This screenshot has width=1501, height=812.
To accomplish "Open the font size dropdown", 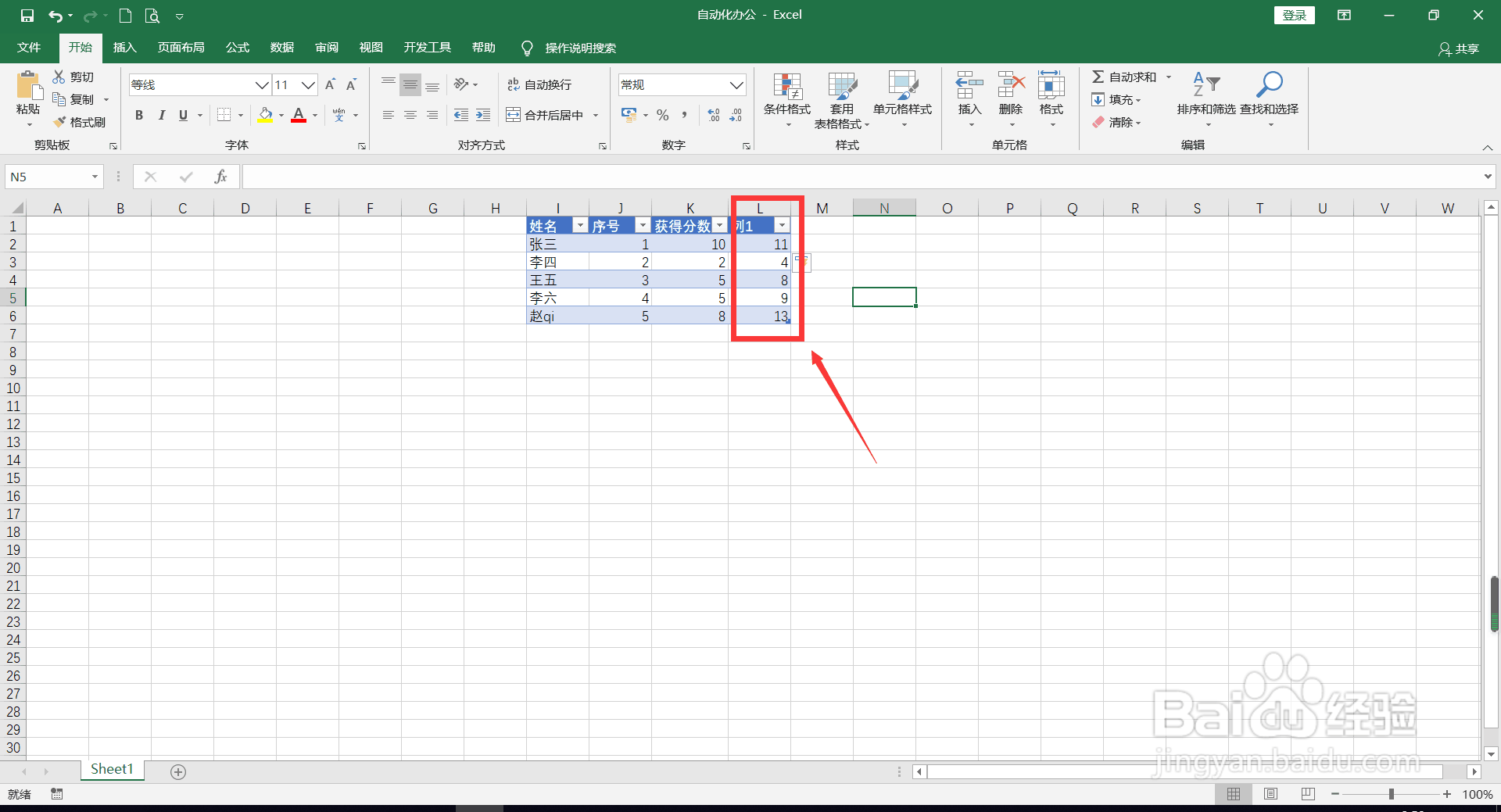I will click(x=309, y=84).
